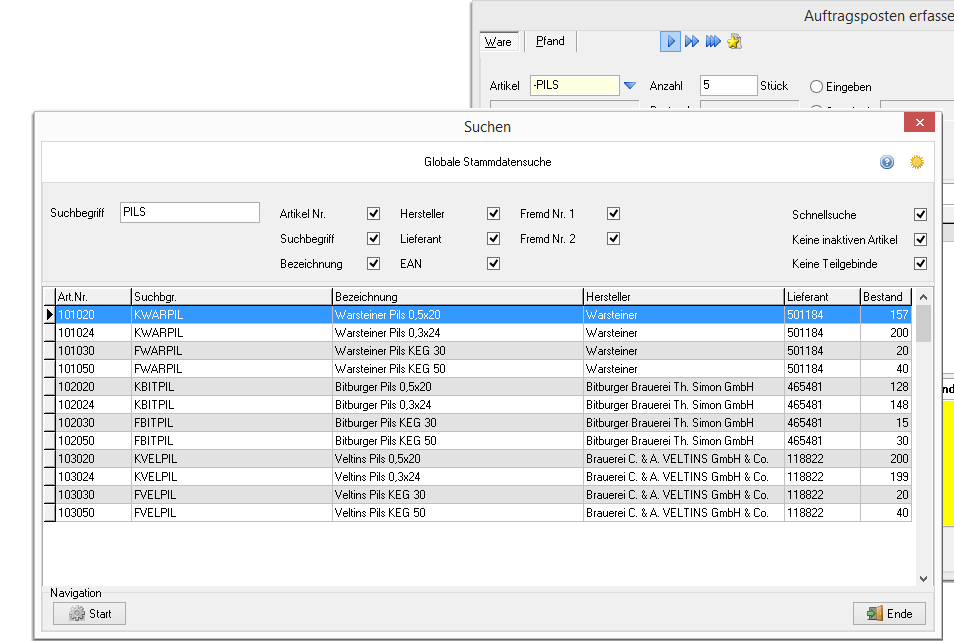The height and width of the screenshot is (641, 954).
Task: Select the Eingeben radio button
Action: (816, 86)
